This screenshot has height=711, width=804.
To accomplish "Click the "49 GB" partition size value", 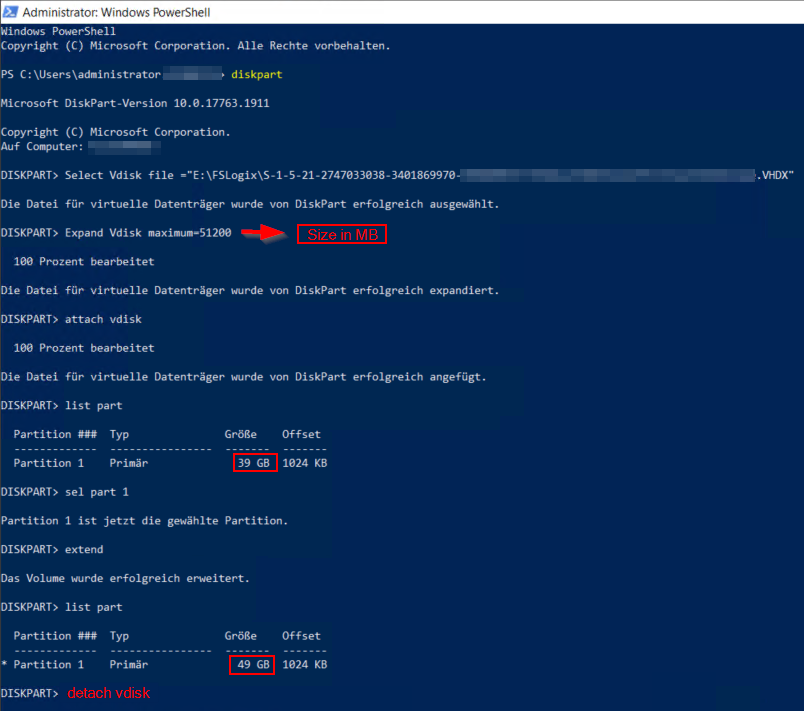I will pos(254,664).
